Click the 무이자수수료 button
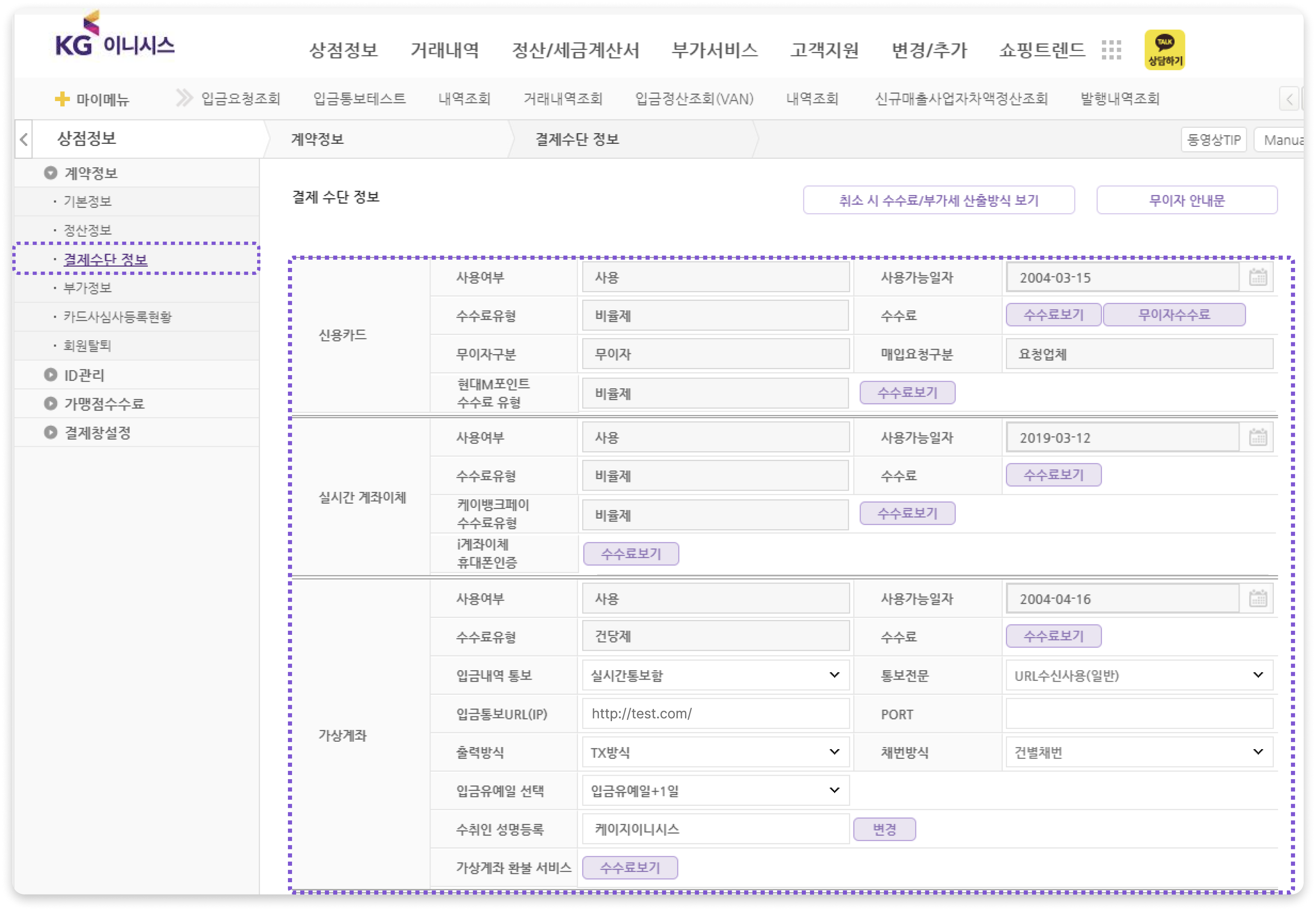This screenshot has width=1316, height=911. pyautogui.click(x=1174, y=314)
